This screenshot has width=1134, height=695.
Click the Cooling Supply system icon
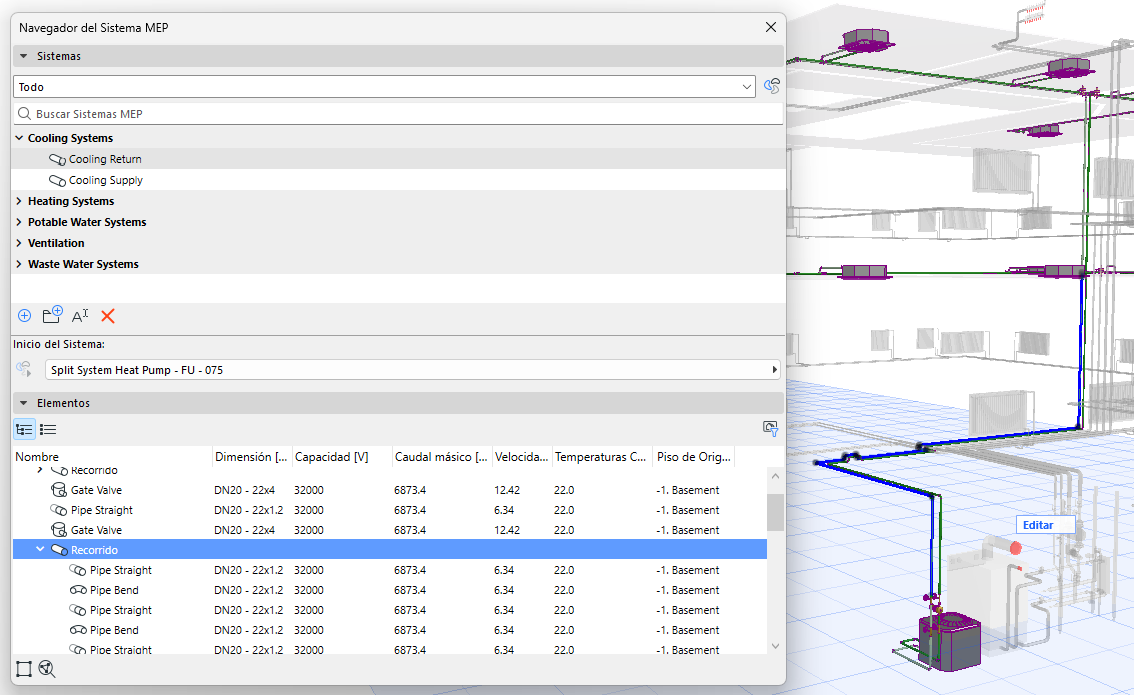(57, 180)
